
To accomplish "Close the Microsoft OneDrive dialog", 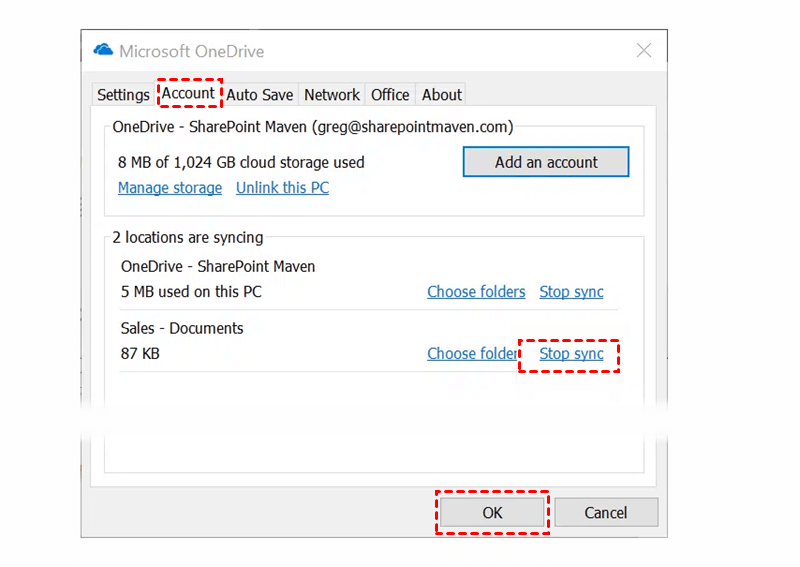I will click(644, 51).
